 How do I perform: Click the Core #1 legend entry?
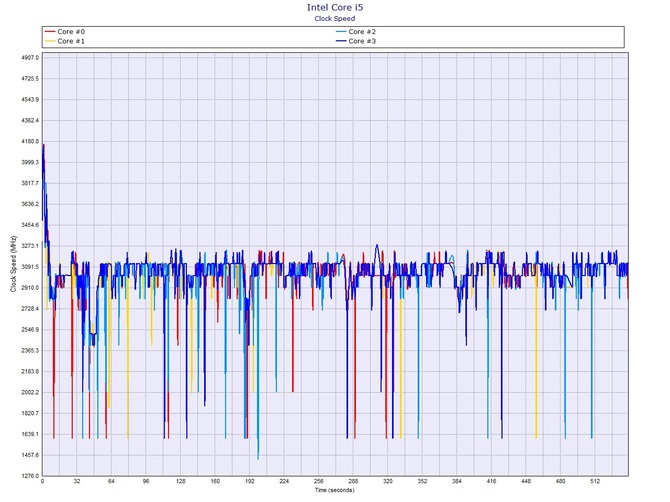click(65, 41)
